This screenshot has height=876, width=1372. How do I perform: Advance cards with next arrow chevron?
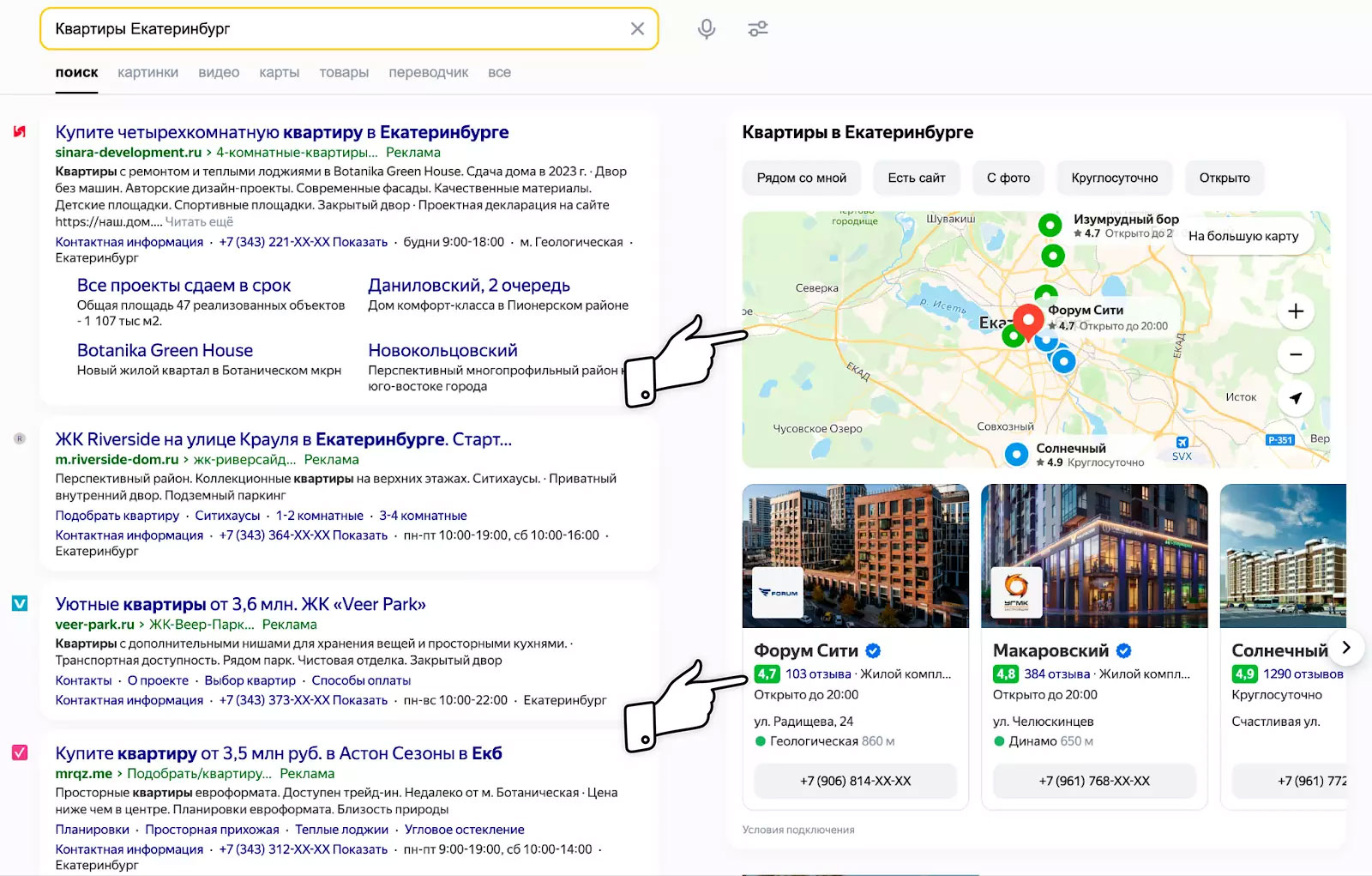(x=1346, y=648)
